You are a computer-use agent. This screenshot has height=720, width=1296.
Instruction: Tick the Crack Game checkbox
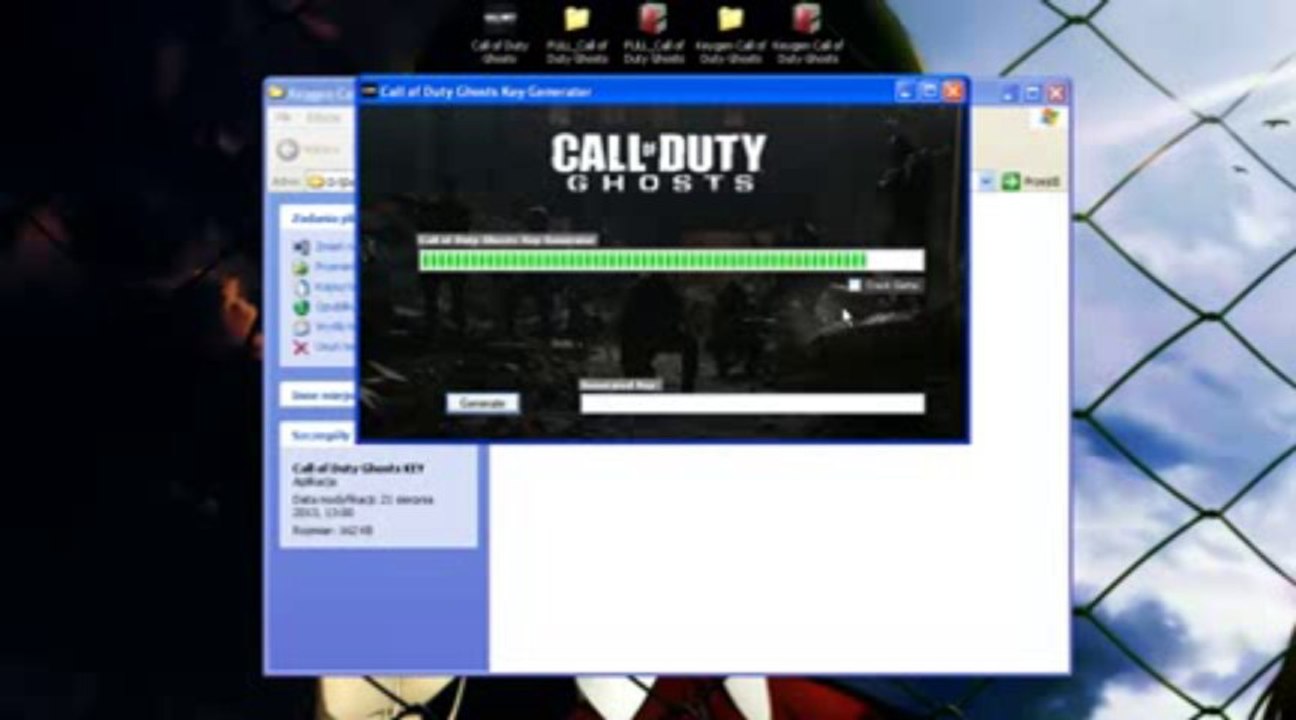854,286
